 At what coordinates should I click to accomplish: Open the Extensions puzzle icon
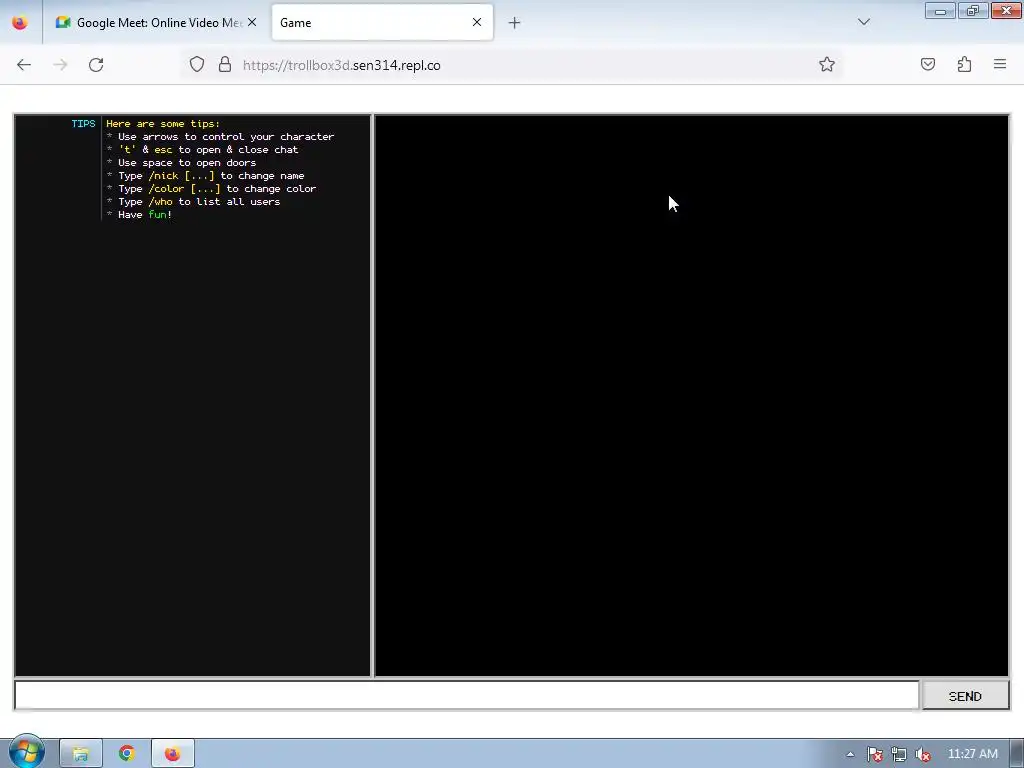pos(964,64)
